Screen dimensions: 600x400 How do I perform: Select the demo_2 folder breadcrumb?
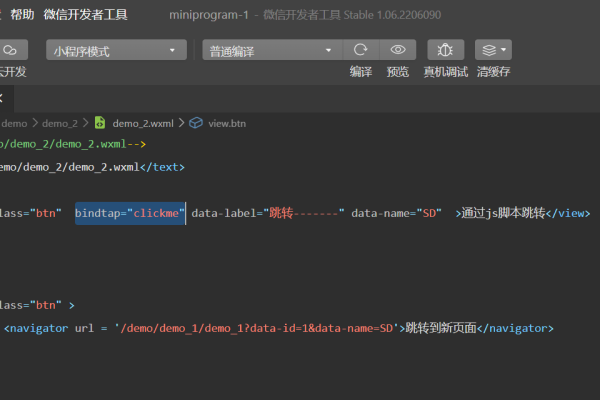[60, 123]
